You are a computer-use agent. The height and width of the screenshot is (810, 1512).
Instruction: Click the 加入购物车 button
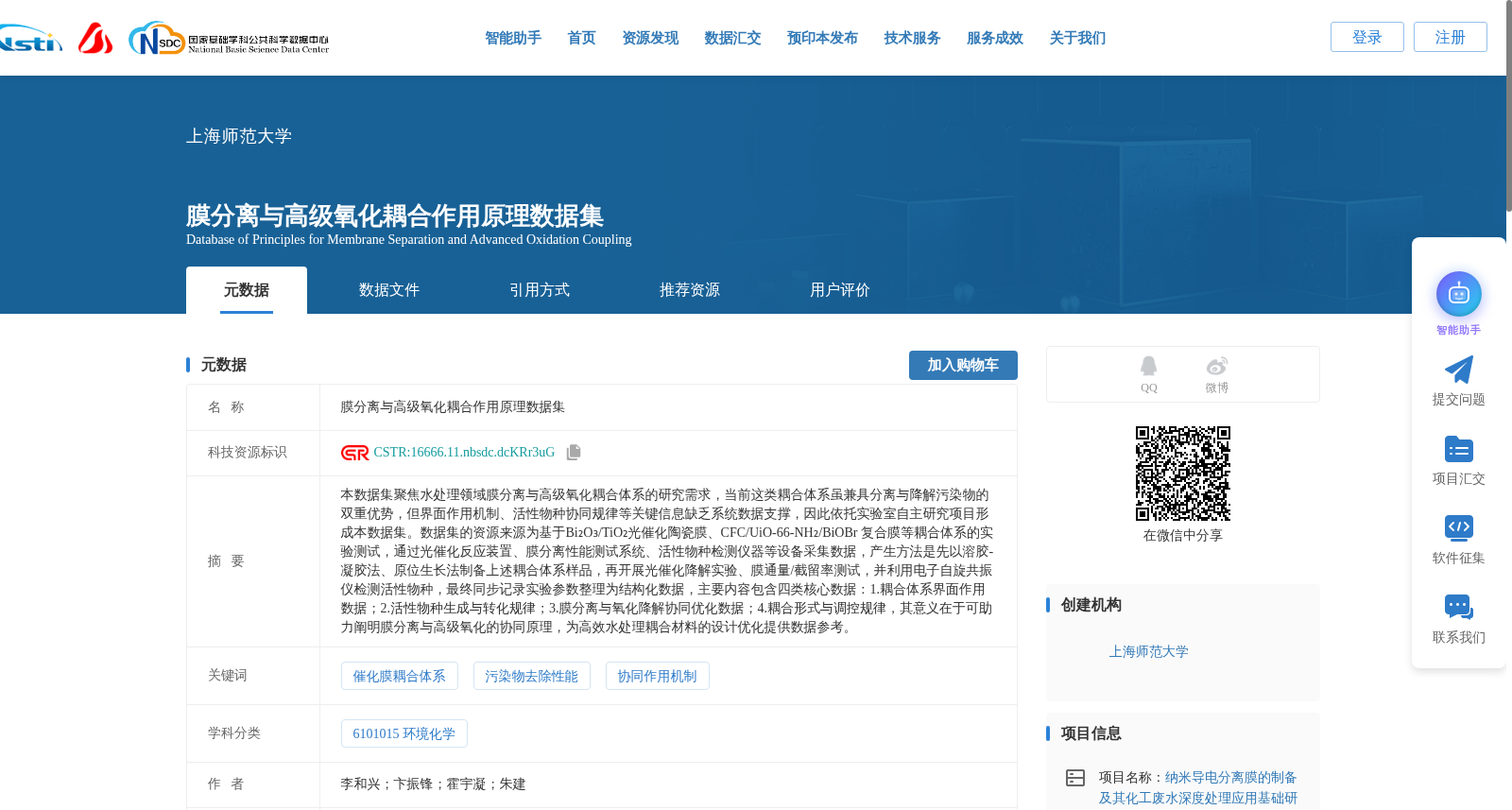click(x=963, y=365)
